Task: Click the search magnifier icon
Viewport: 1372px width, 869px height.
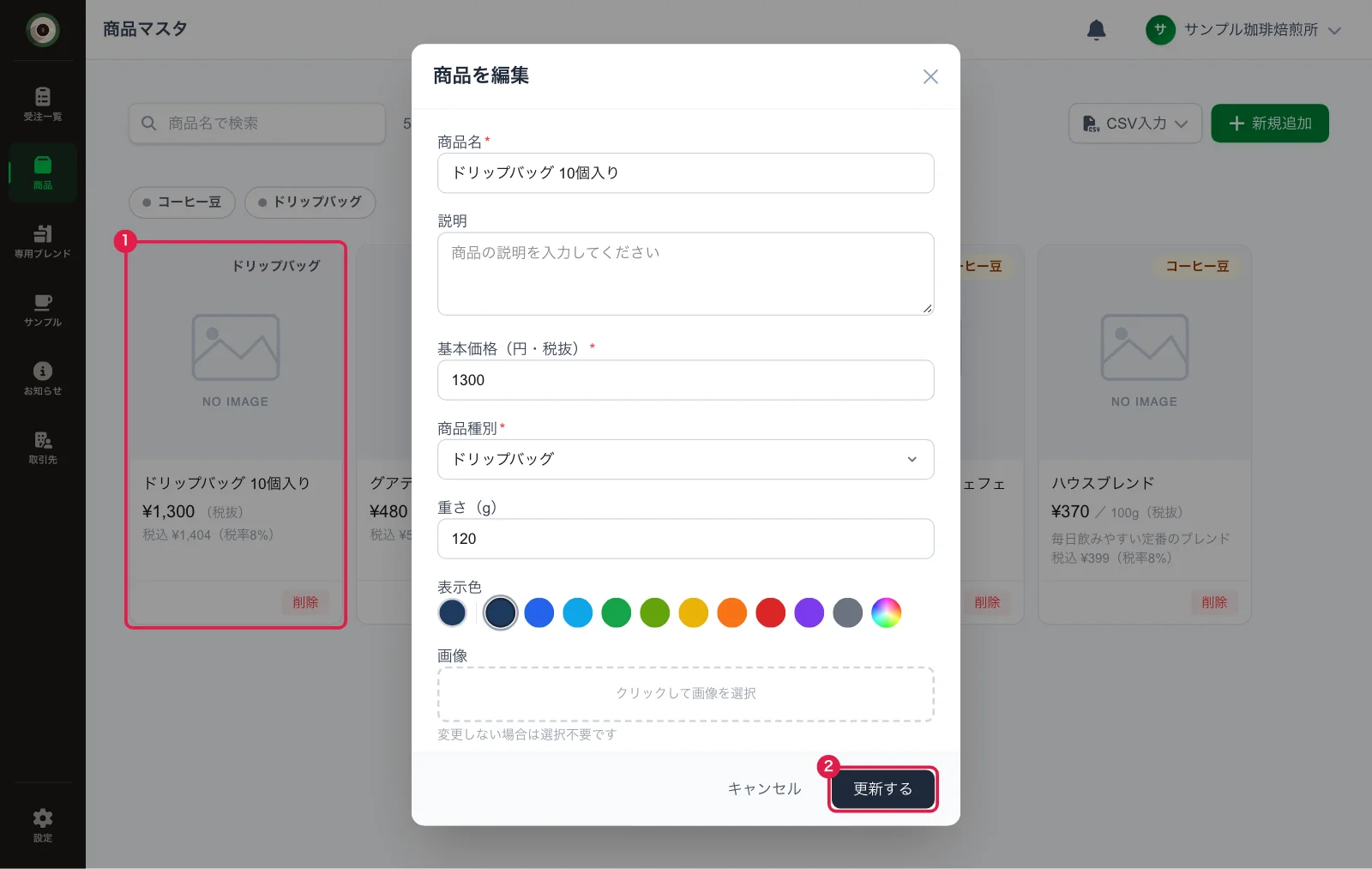Action: (148, 124)
